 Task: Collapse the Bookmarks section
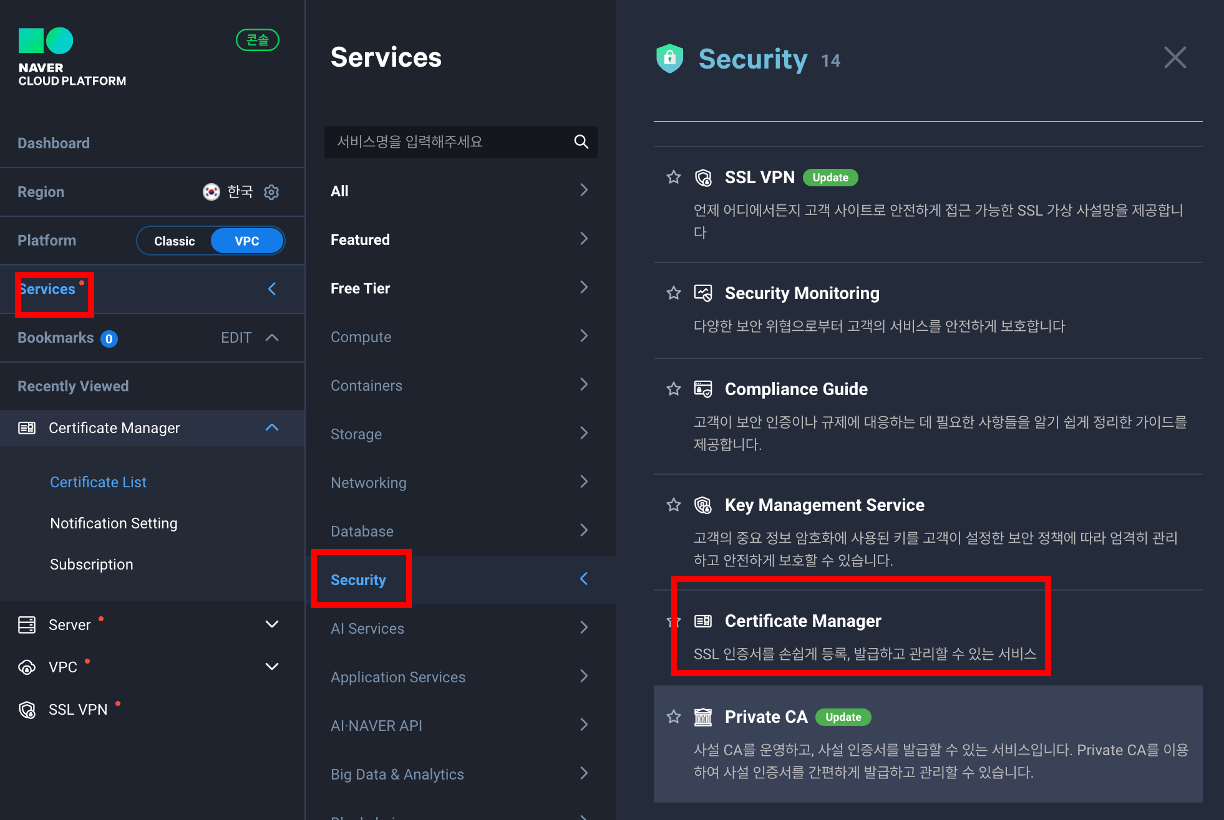[x=272, y=338]
